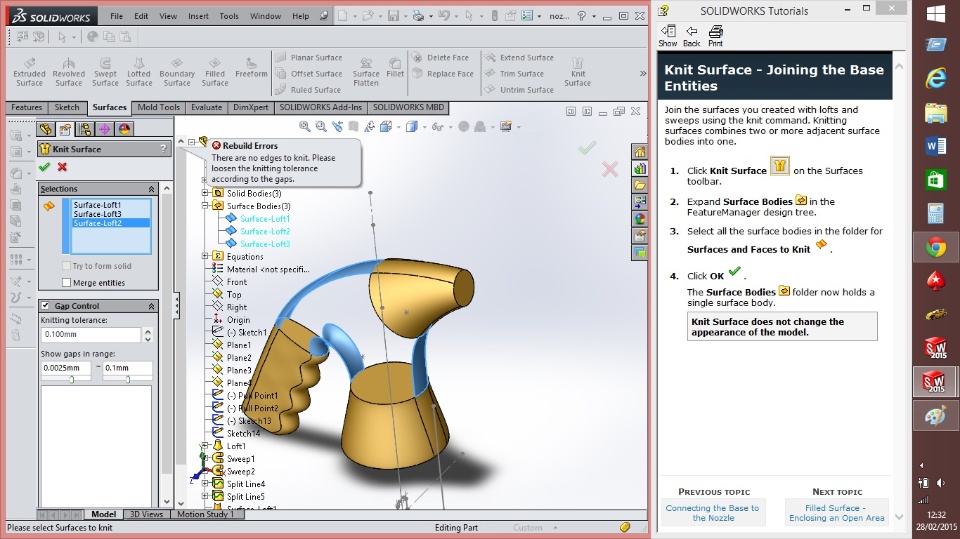The height and width of the screenshot is (539, 960).
Task: Select the Extruded Surface tool
Action: pos(29,72)
